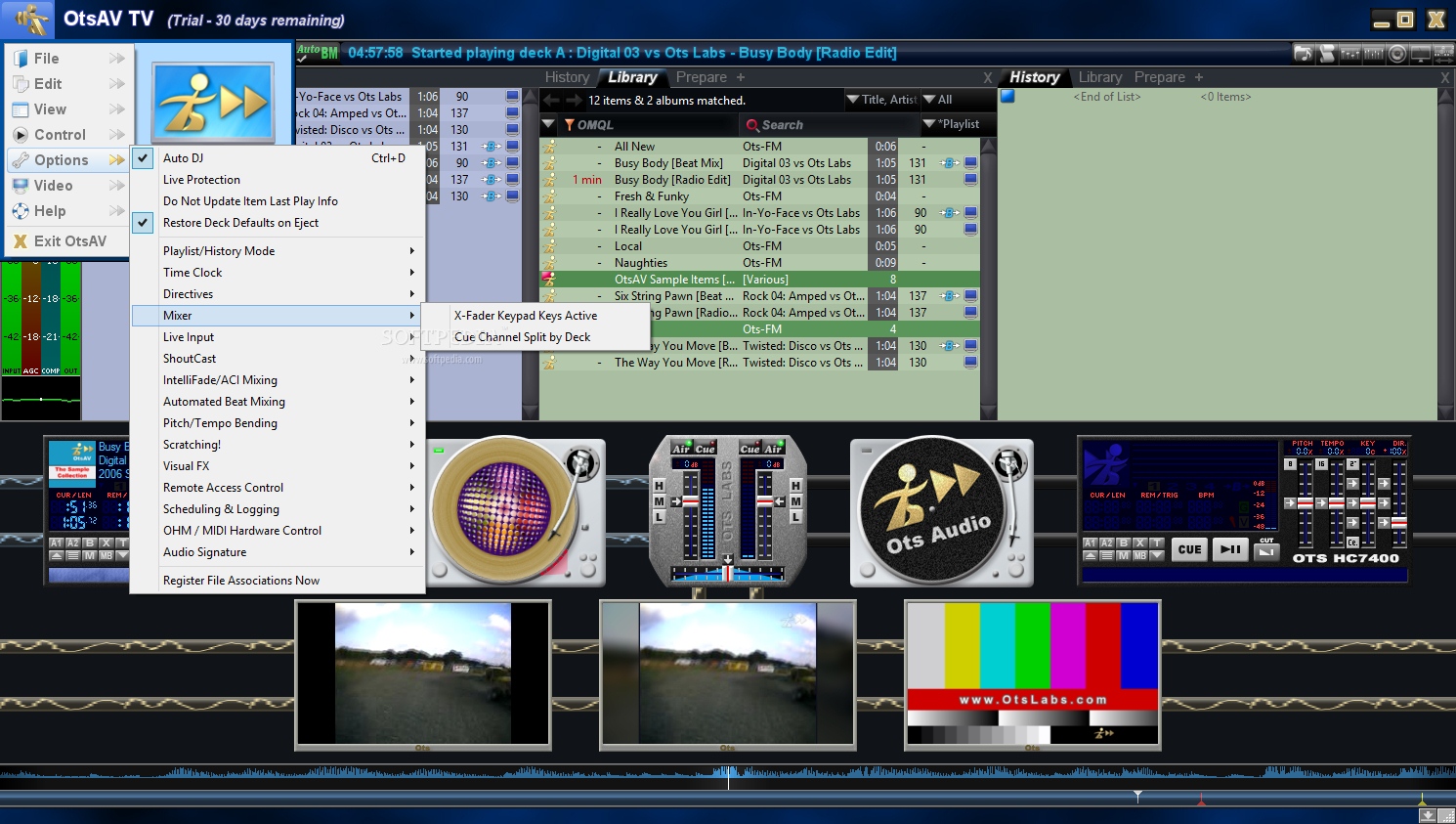Click the large Auto DJ play logo button
Viewport: 1456px width, 824px height.
coord(213,103)
